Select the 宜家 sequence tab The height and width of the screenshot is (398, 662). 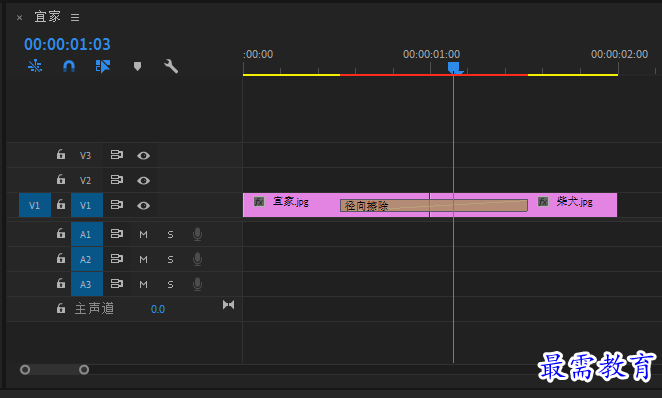point(48,17)
